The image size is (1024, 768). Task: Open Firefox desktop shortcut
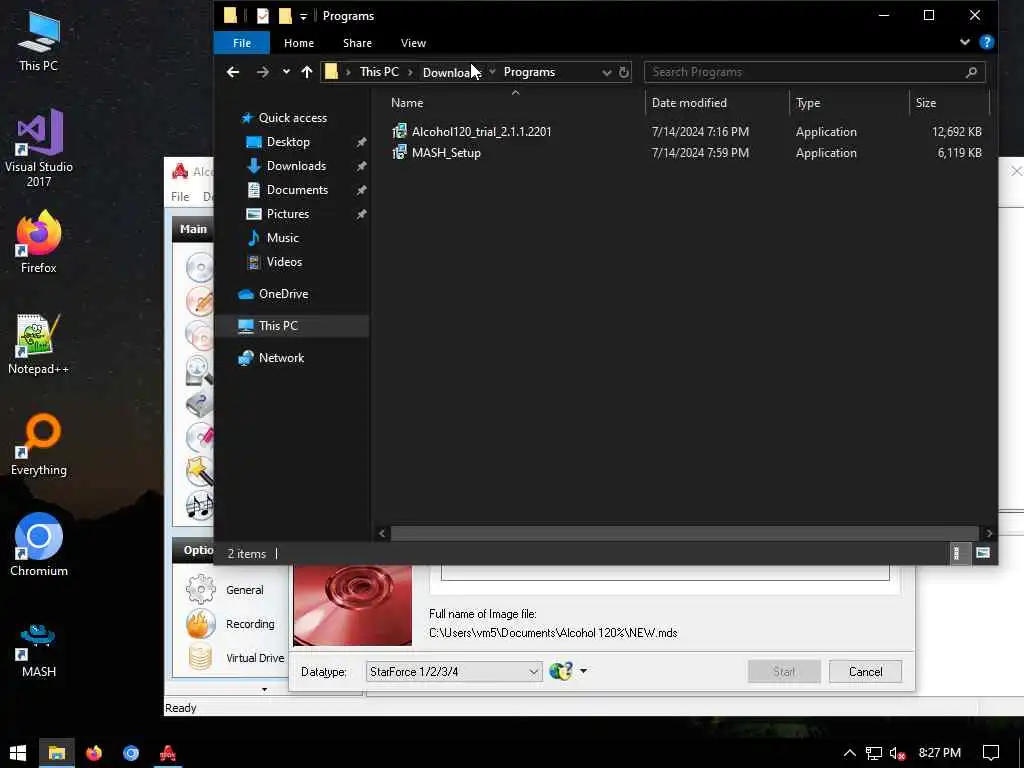tap(38, 242)
